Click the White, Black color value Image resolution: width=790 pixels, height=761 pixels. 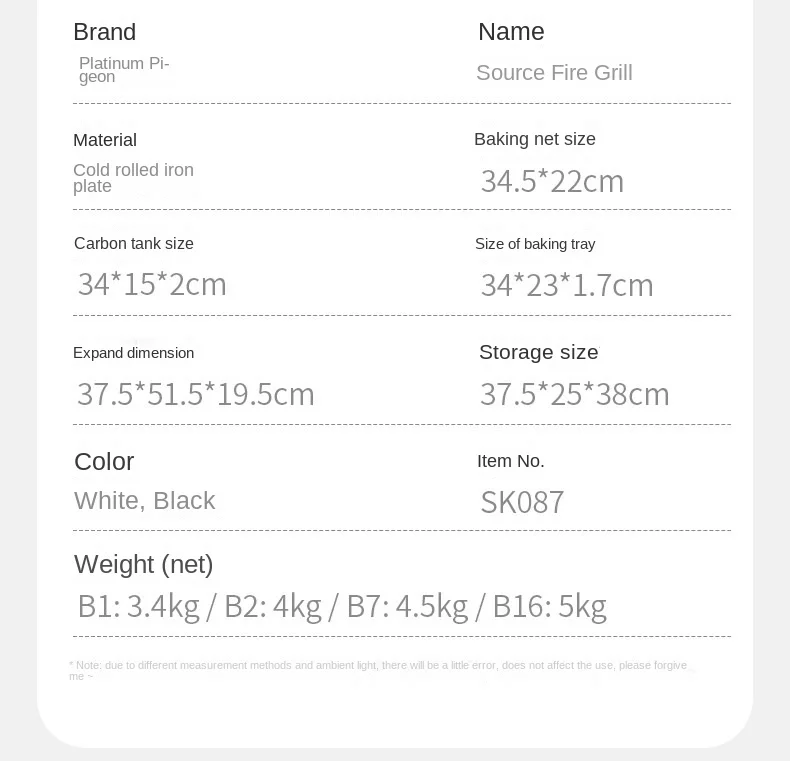(x=145, y=501)
